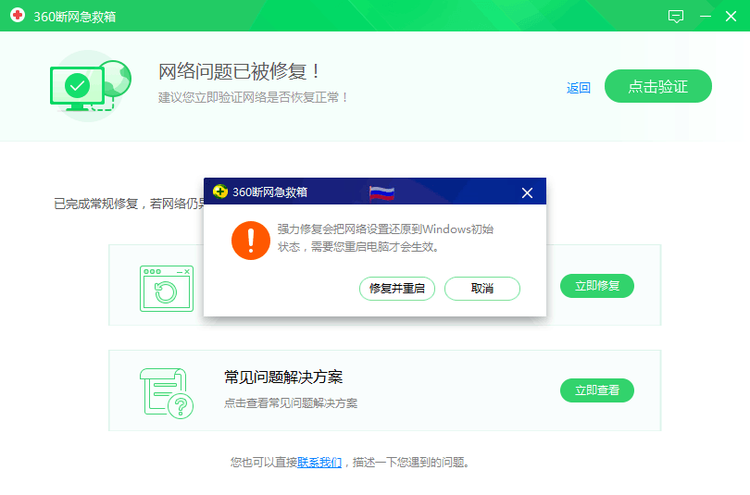Click the 立即修复 button
Viewport: 750px width, 495px height.
(x=597, y=286)
